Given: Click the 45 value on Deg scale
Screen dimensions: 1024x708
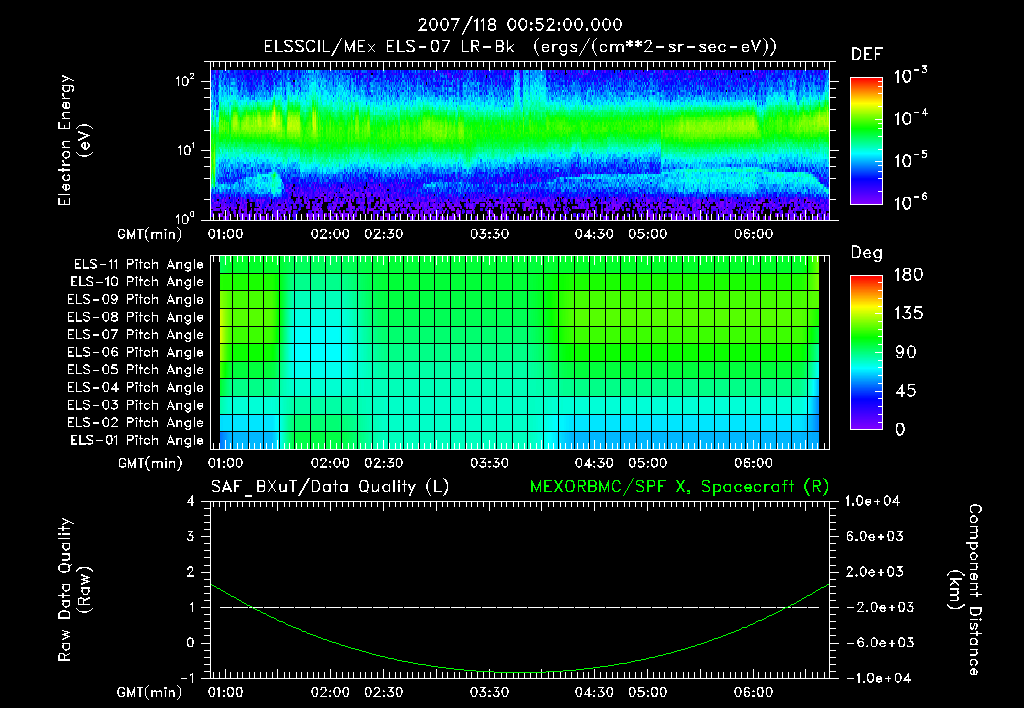Looking at the screenshot, I should point(905,391).
